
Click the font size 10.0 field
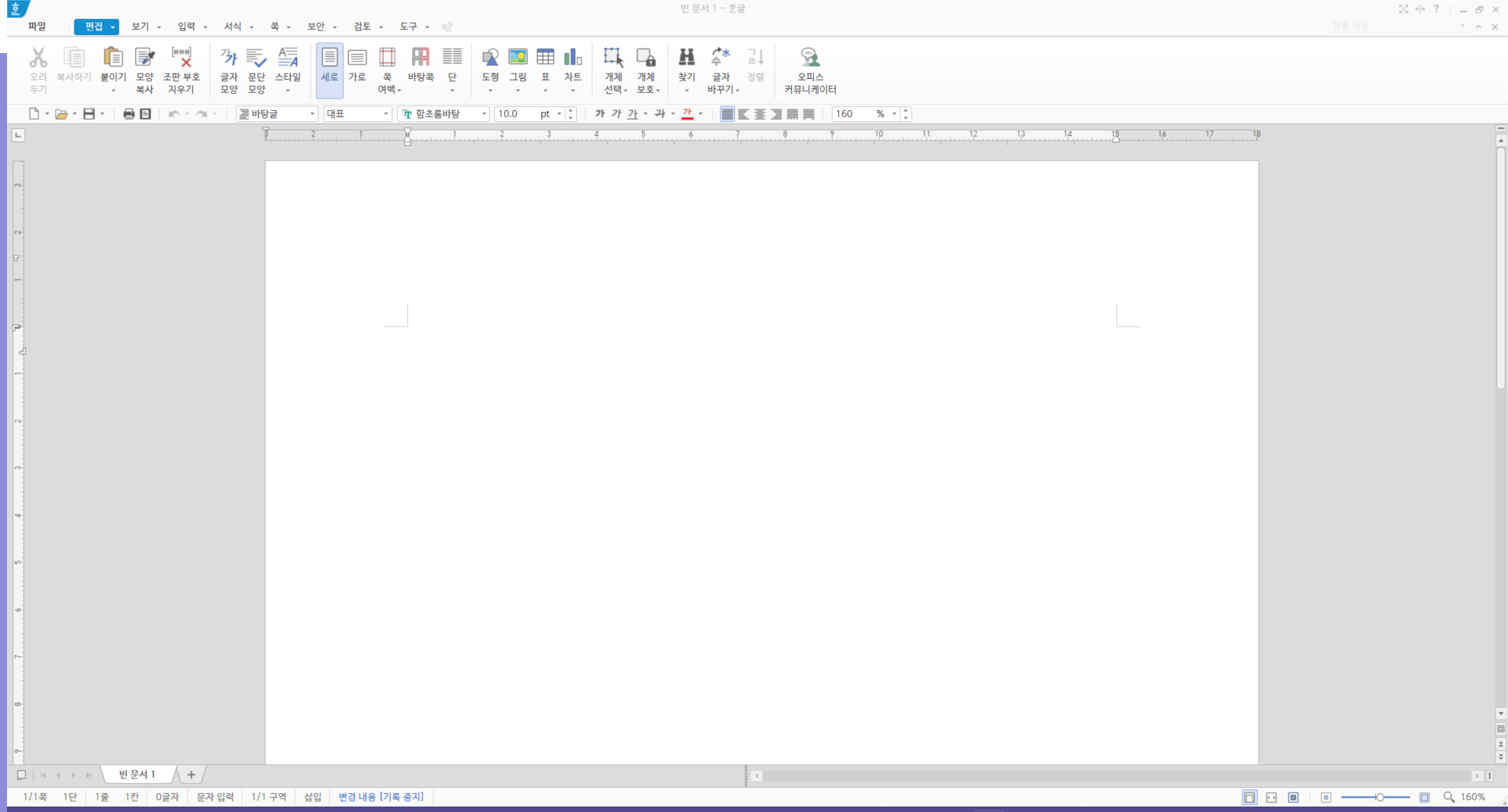516,114
